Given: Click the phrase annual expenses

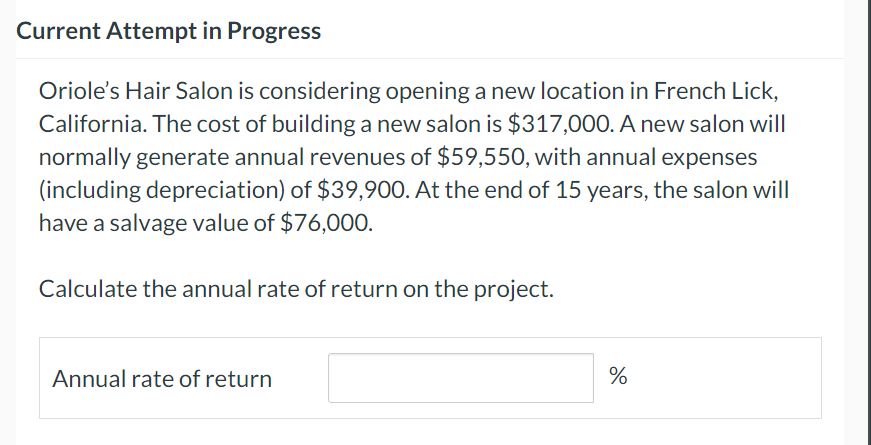Looking at the screenshot, I should pos(680,157).
